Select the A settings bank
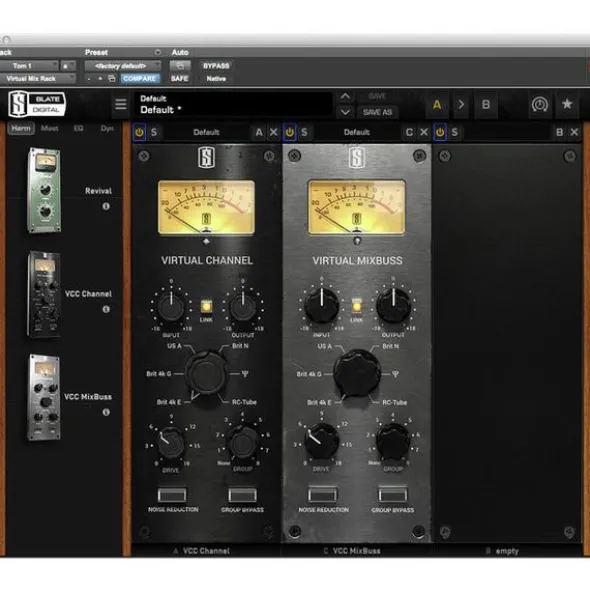The width and height of the screenshot is (590, 591). tap(437, 104)
